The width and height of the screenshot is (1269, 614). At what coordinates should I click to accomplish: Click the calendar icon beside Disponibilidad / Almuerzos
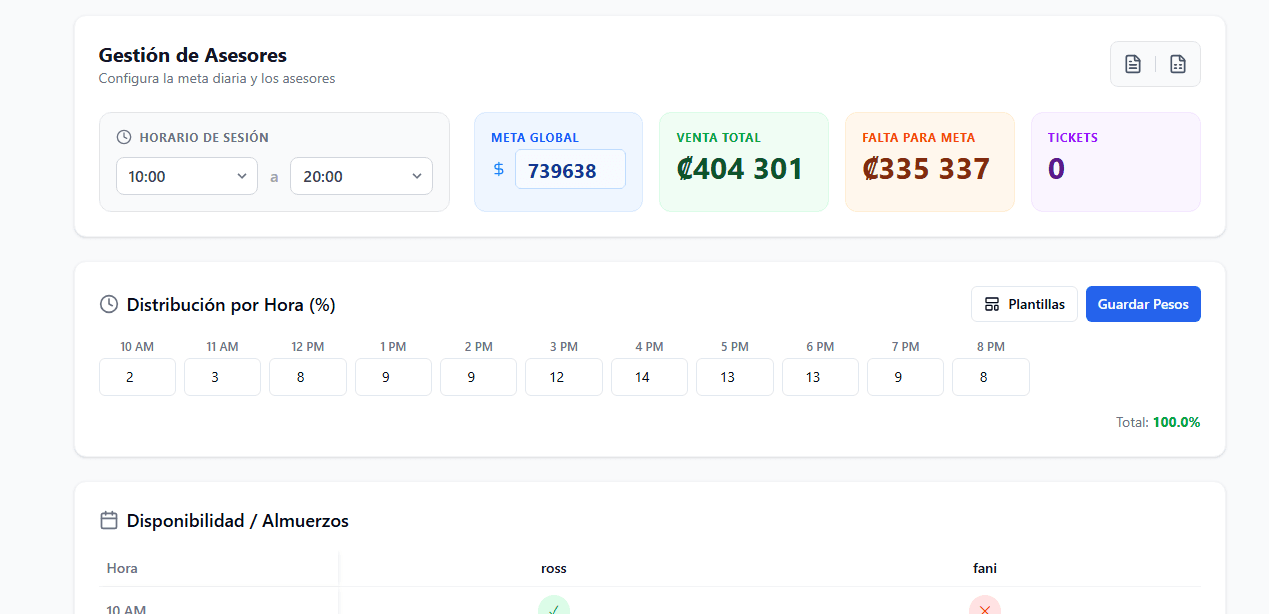109,520
